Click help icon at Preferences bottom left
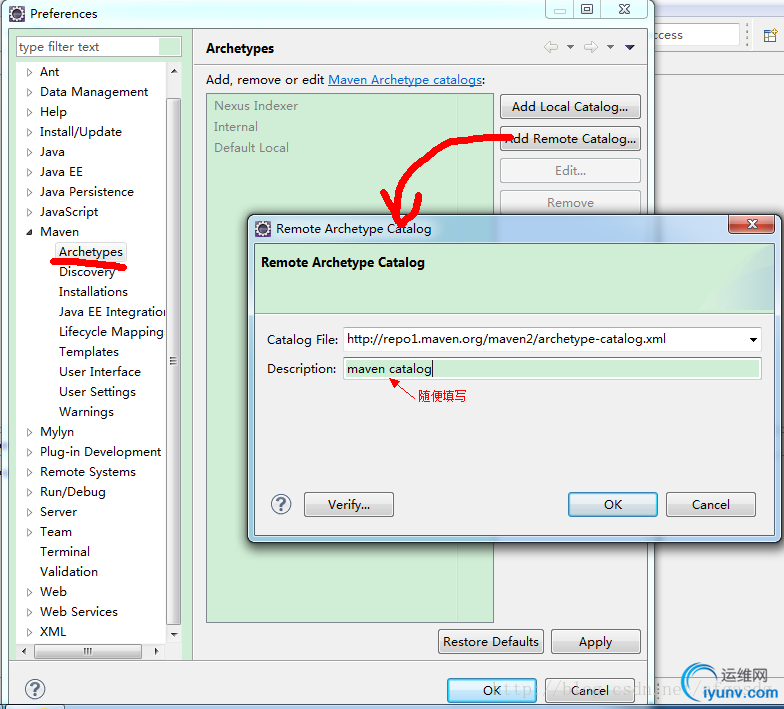 (x=35, y=689)
